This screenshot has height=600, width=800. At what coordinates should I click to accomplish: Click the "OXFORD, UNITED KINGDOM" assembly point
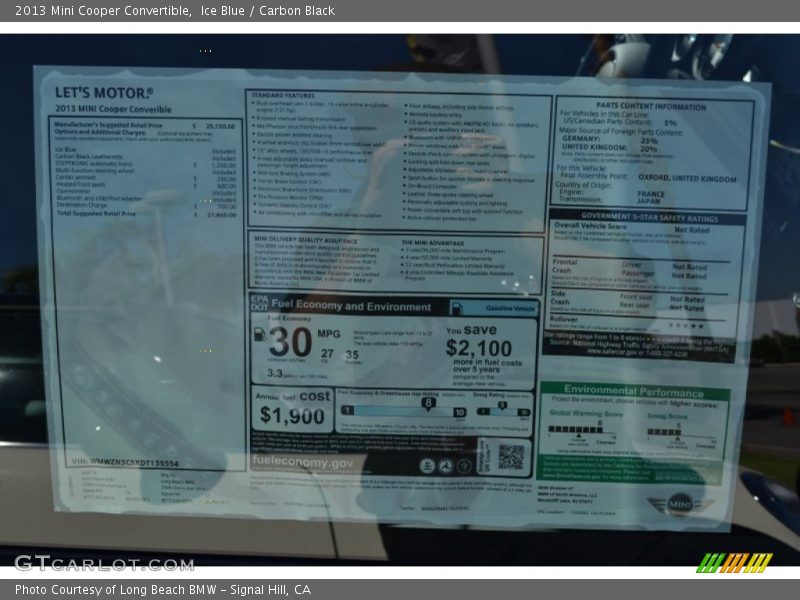(687, 178)
